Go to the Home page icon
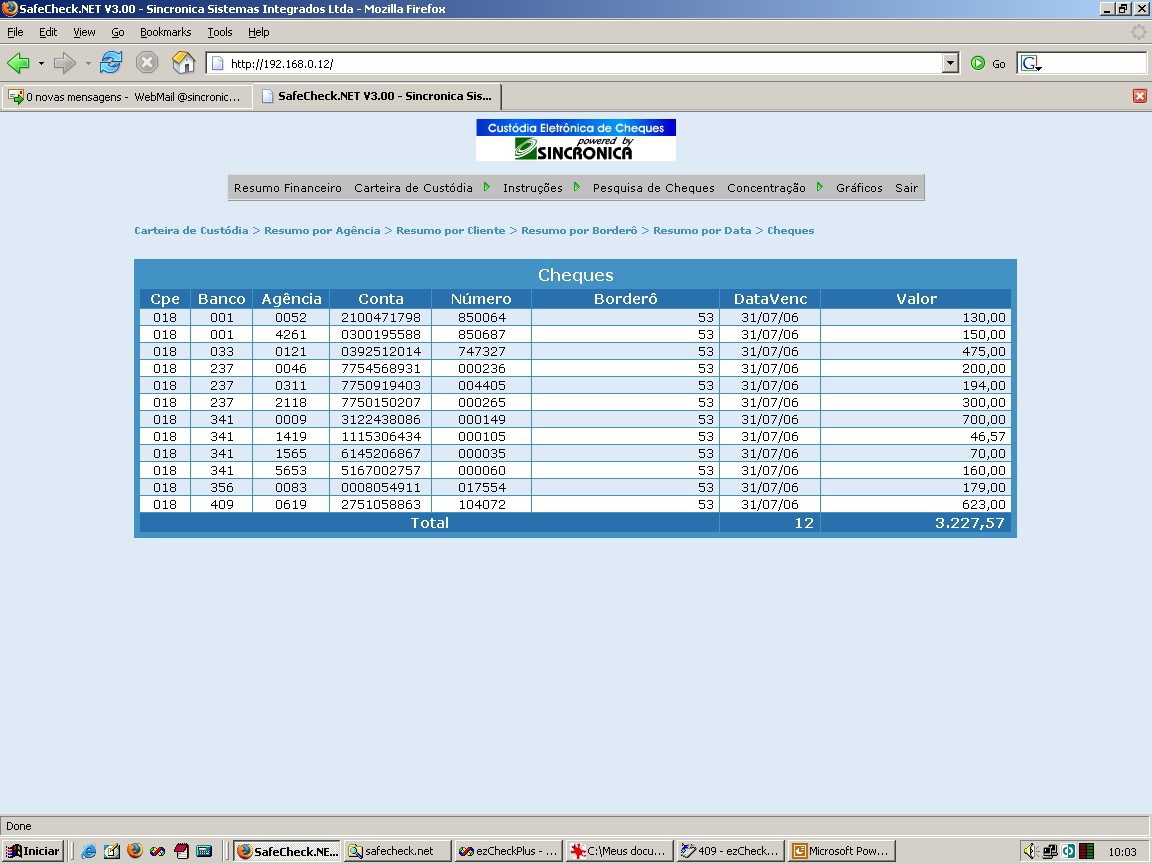Screen dimensions: 1152x864 [x=183, y=63]
